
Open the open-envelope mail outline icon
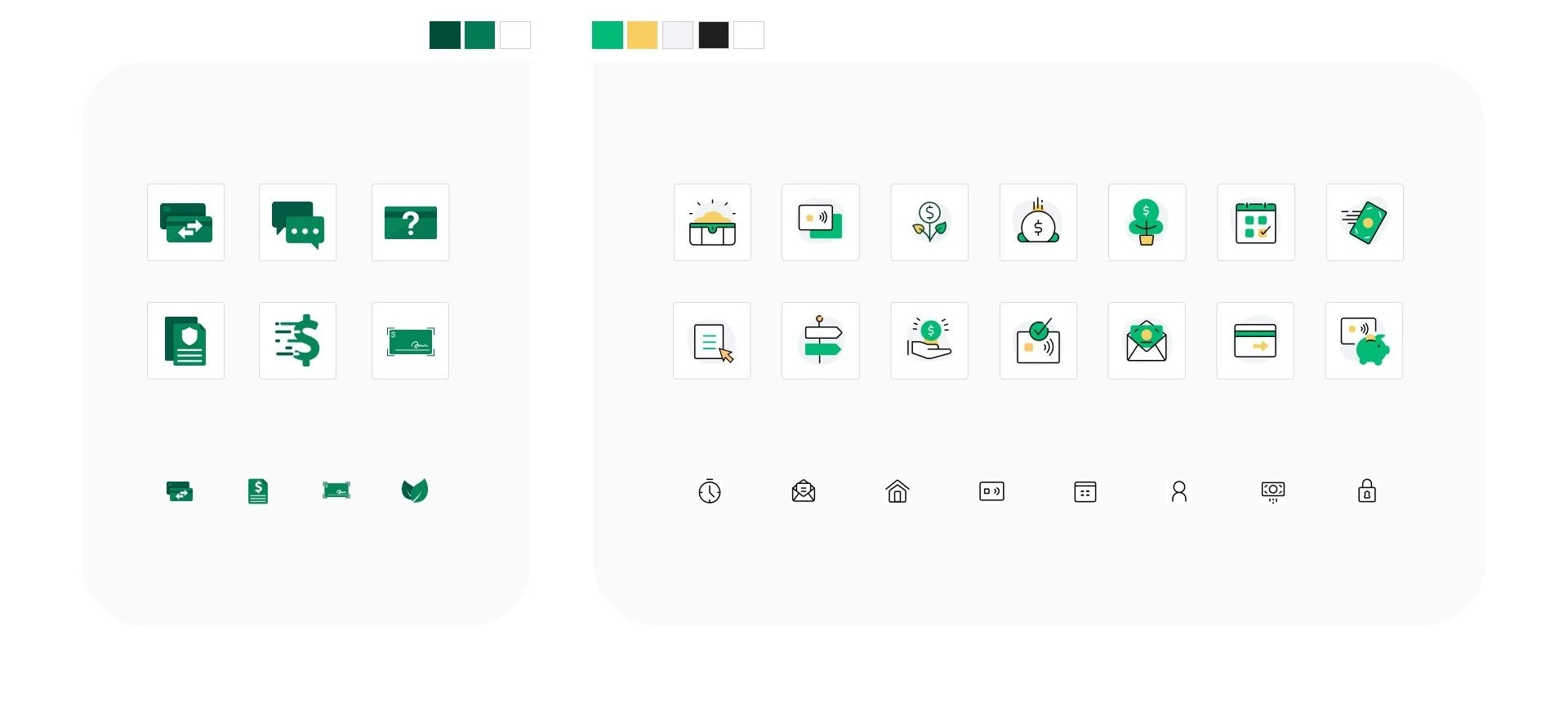[804, 491]
